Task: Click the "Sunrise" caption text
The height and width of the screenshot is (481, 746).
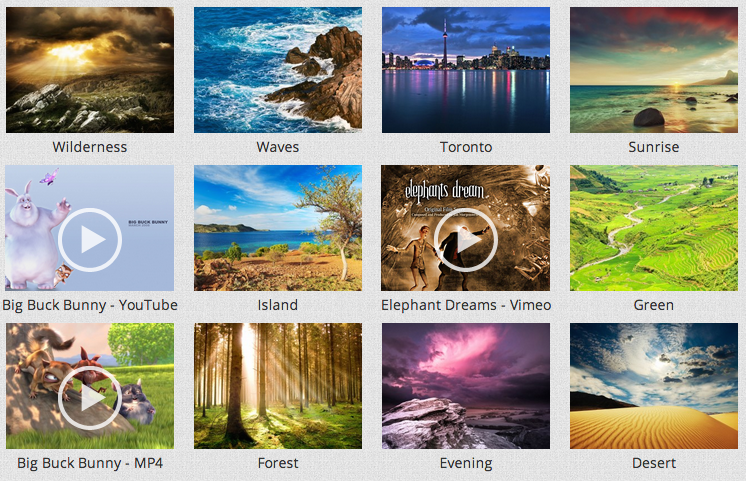Action: tap(654, 147)
